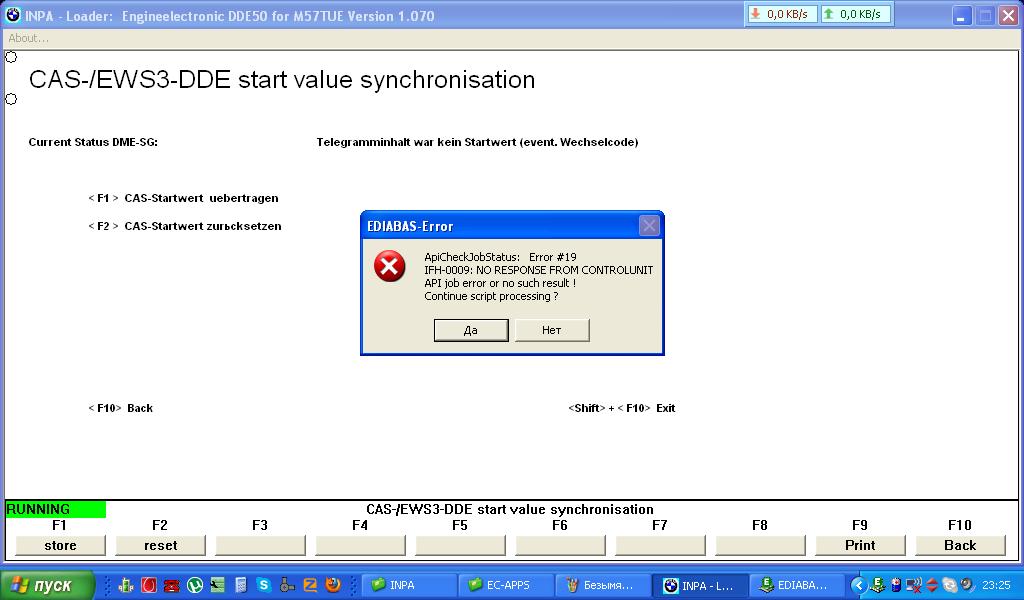Image resolution: width=1024 pixels, height=600 pixels.
Task: Open the green robot quick launch icon
Action: [126, 585]
